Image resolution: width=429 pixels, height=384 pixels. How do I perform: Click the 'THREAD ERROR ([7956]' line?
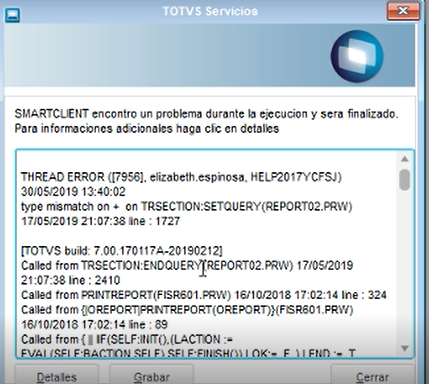click(181, 177)
